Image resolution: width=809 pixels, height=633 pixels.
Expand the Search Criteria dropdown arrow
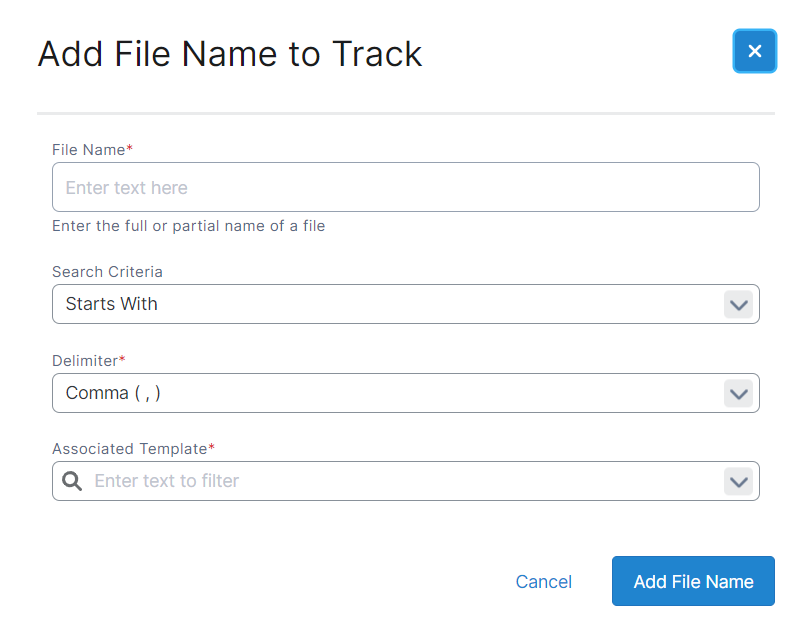[738, 305]
